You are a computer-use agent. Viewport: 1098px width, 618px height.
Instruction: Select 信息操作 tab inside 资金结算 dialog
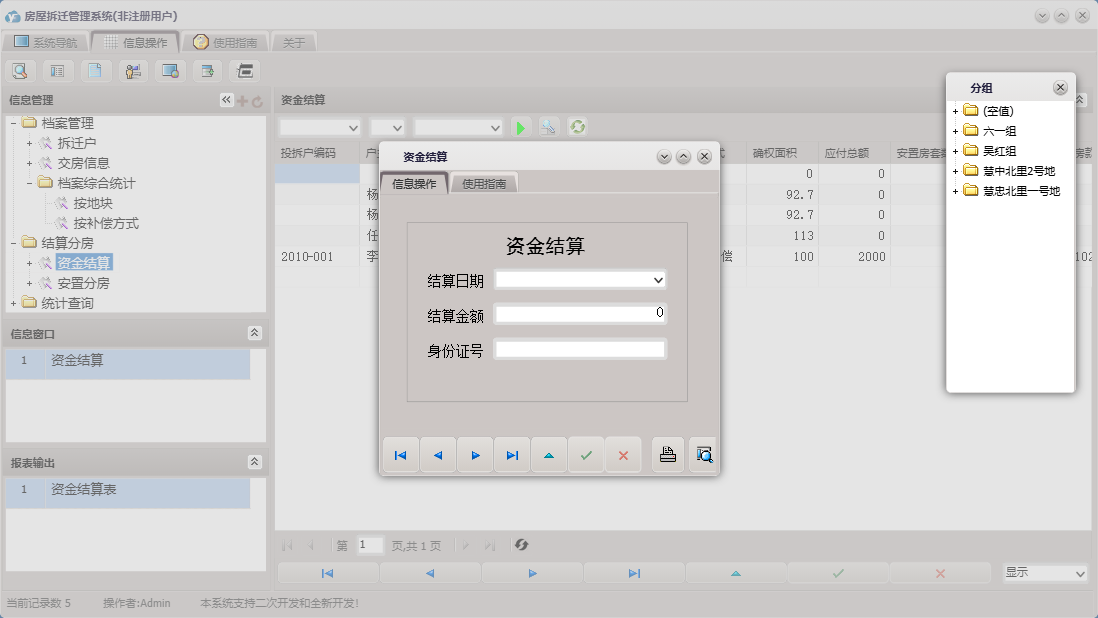click(x=414, y=183)
